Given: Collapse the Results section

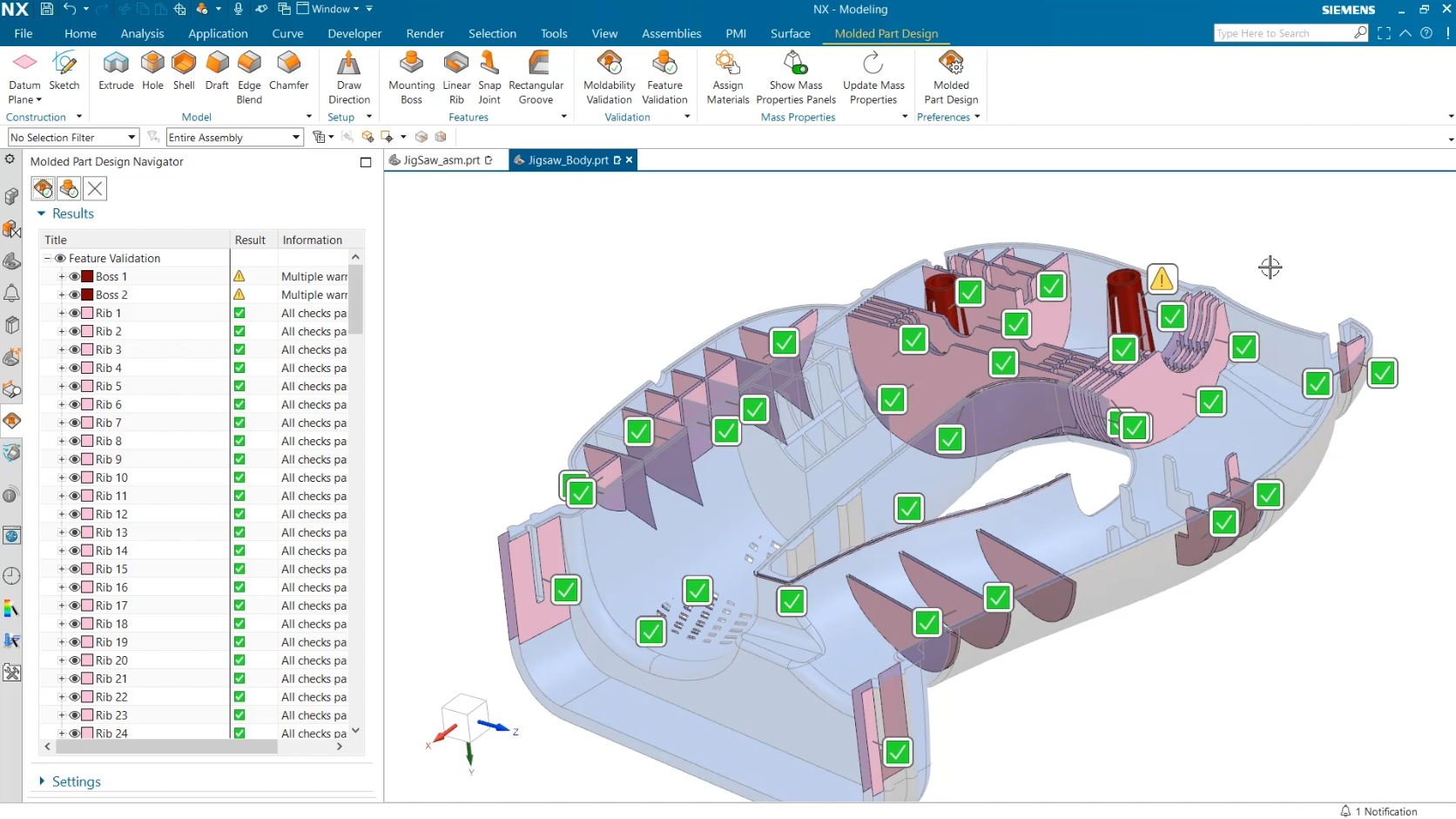Looking at the screenshot, I should click(40, 213).
